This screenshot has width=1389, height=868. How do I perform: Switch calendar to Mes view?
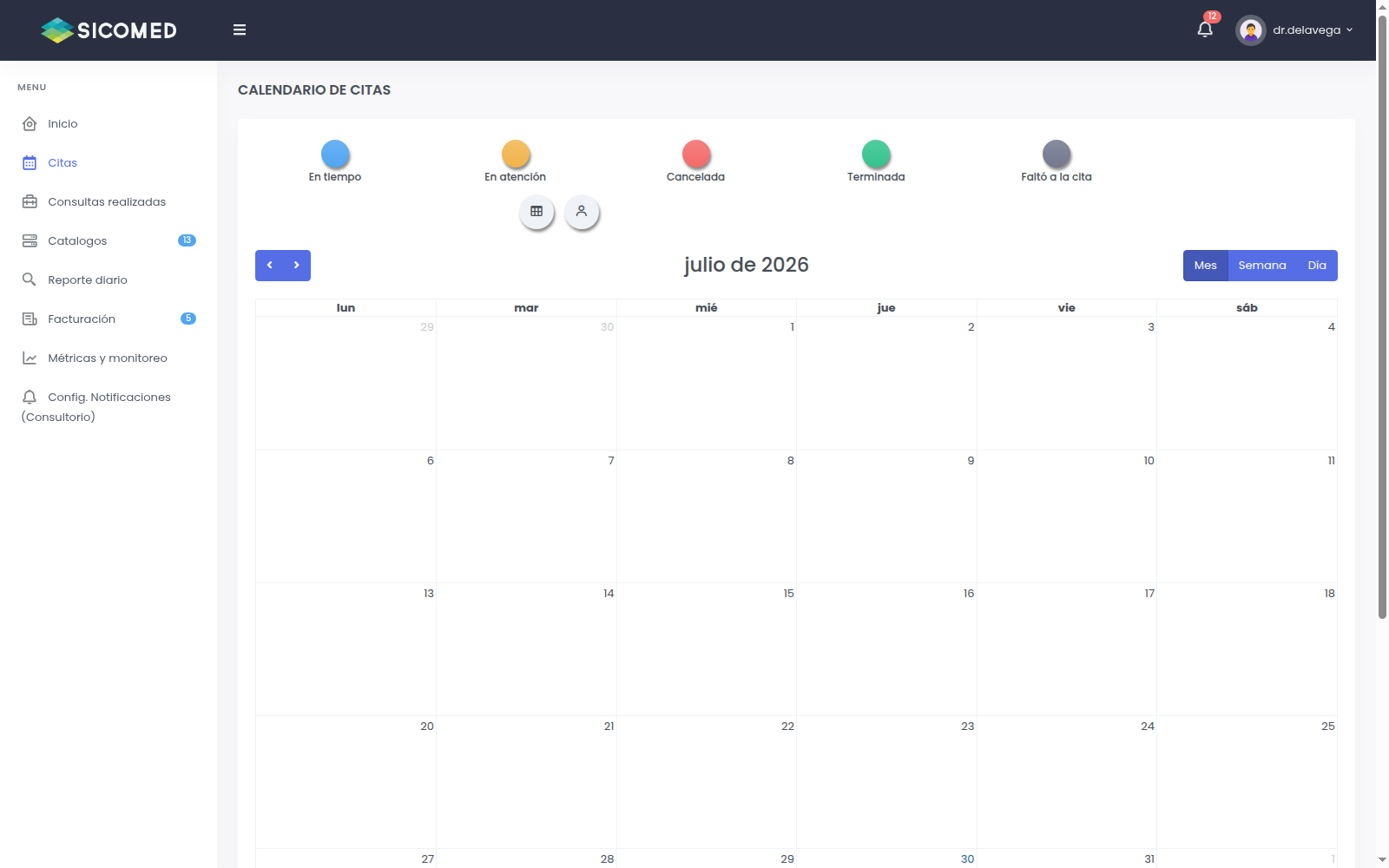pos(1206,266)
